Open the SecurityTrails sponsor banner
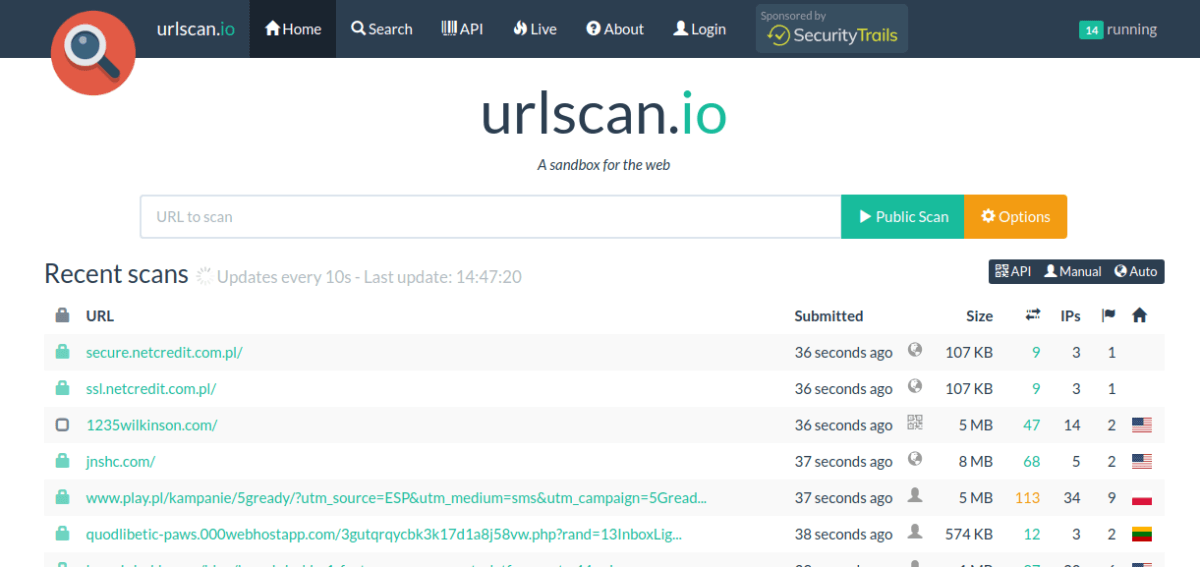Screen dimensions: 1200x567 [832, 29]
